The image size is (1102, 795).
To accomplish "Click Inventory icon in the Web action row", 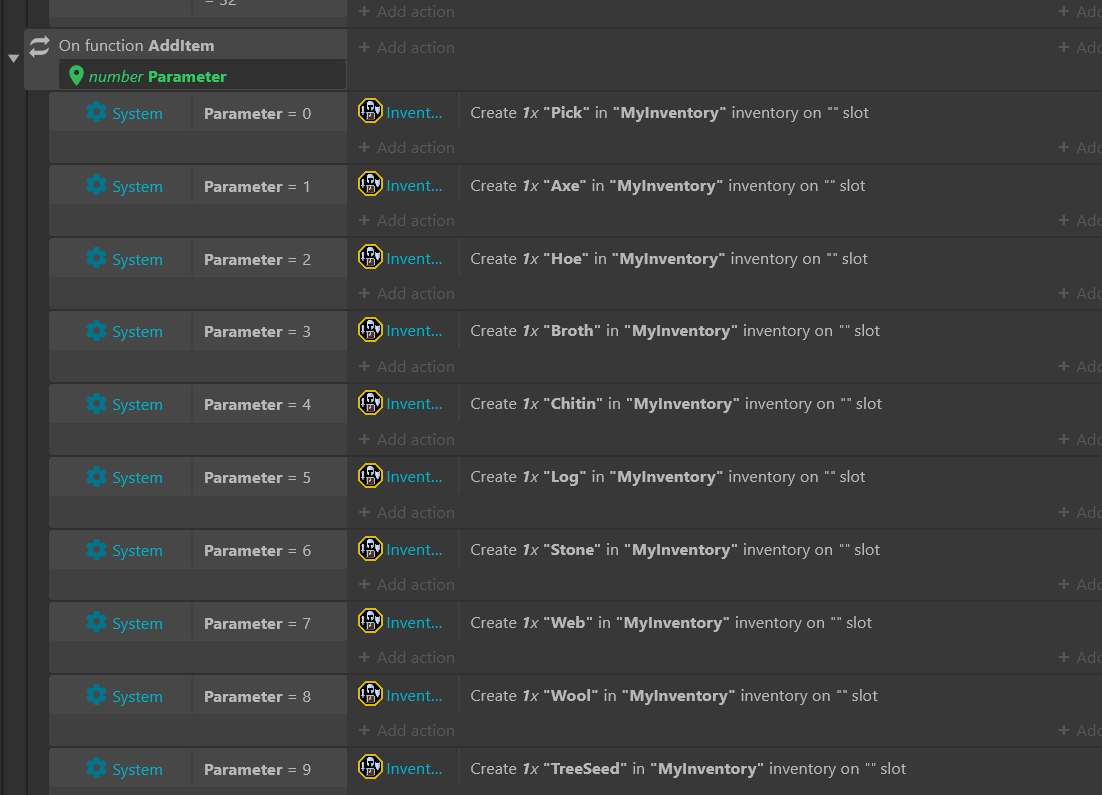I will (370, 621).
